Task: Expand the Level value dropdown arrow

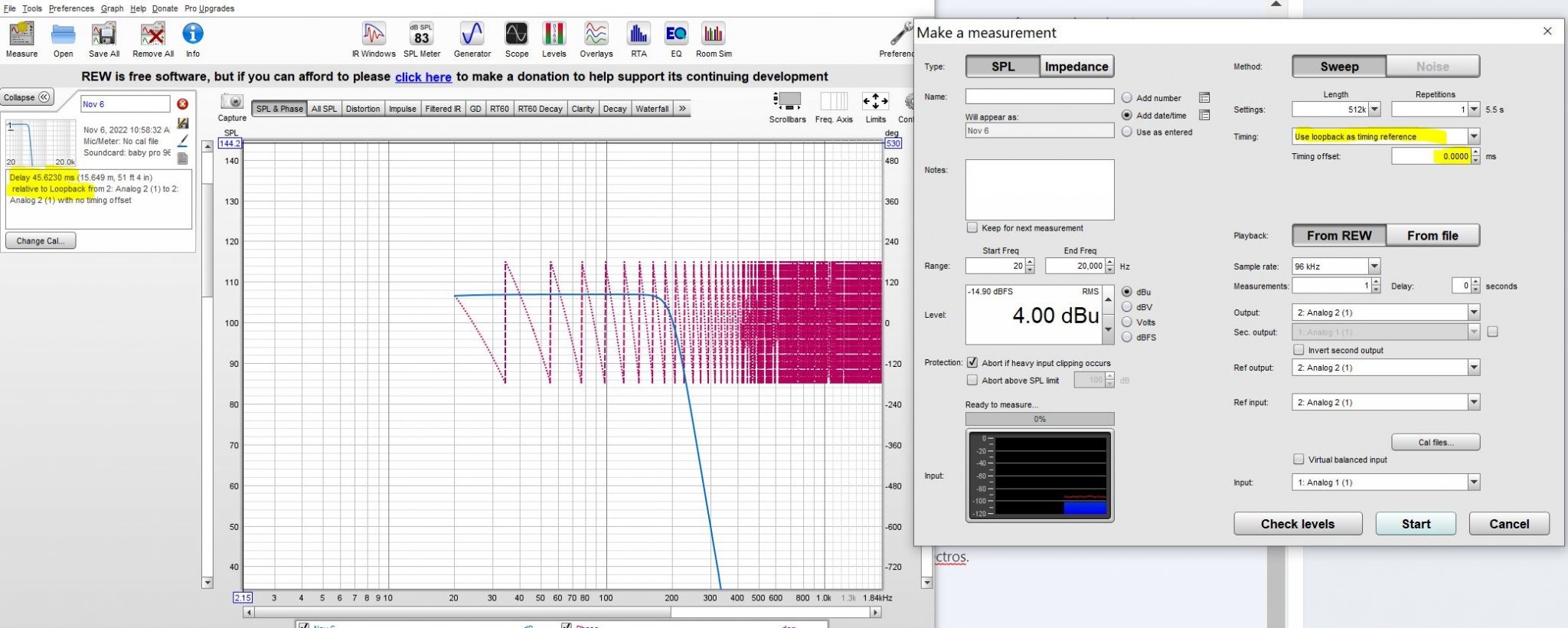Action: pyautogui.click(x=1108, y=329)
